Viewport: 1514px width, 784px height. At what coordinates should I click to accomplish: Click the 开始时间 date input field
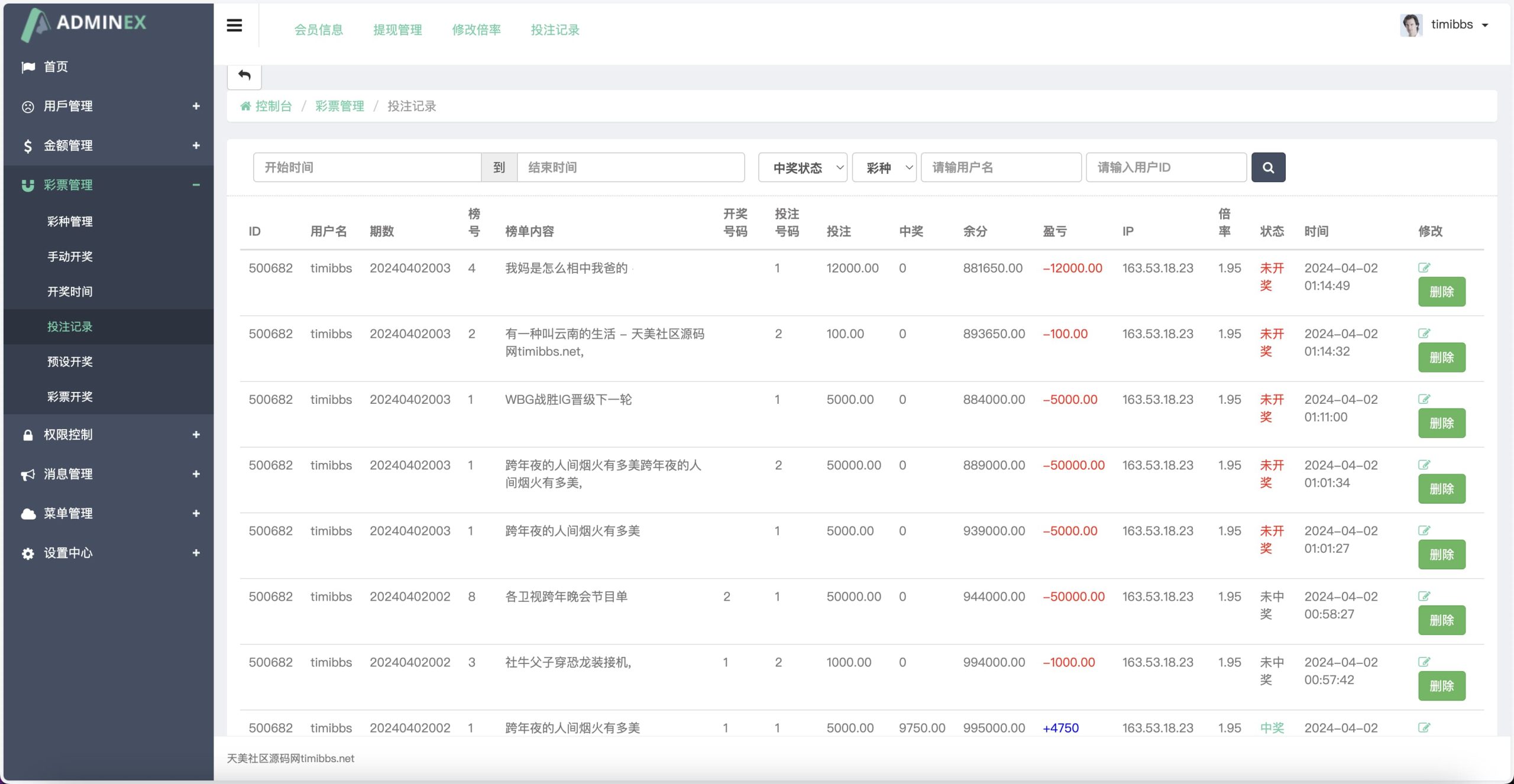tap(367, 168)
